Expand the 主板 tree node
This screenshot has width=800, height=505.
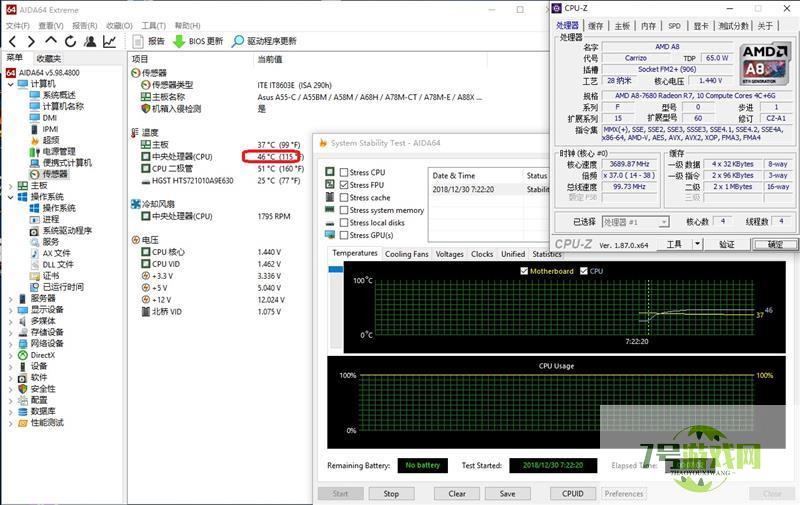pos(10,185)
